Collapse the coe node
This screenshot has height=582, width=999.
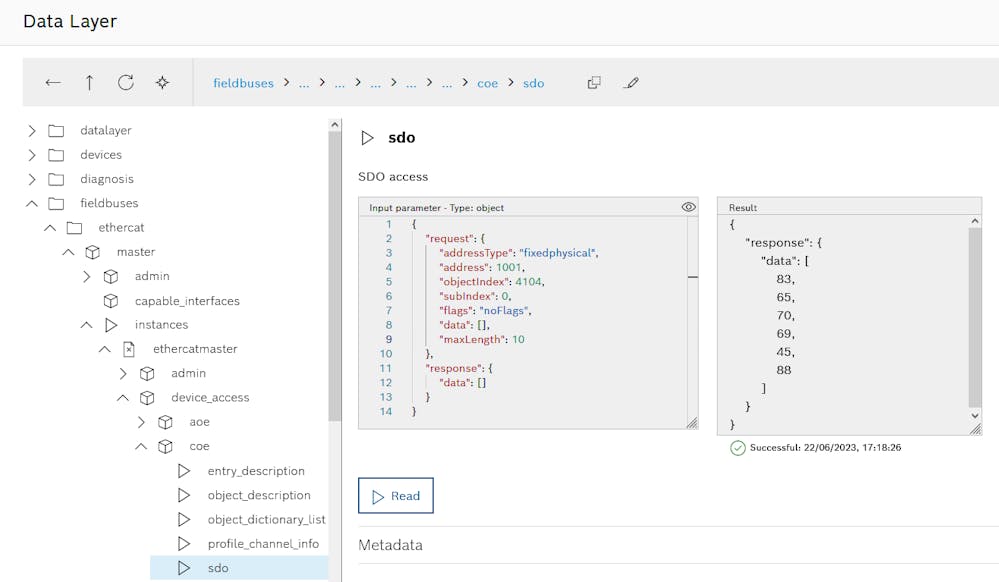click(x=141, y=447)
